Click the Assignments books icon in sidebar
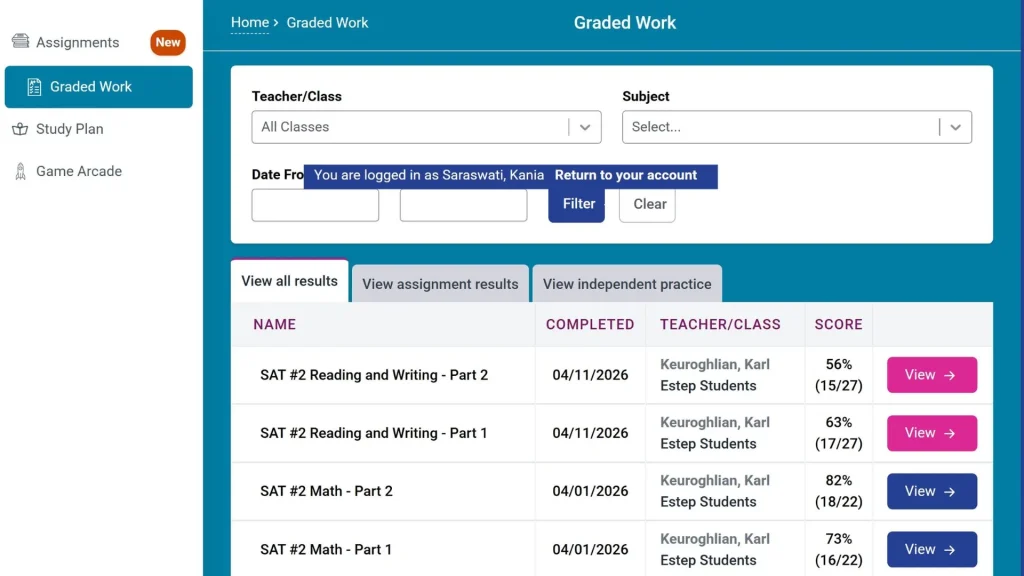 20,41
